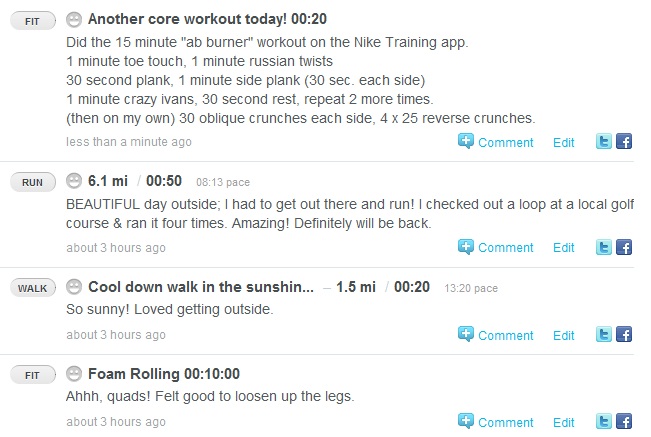
Task: Comment on the Foam Rolling entry
Action: tap(496, 421)
